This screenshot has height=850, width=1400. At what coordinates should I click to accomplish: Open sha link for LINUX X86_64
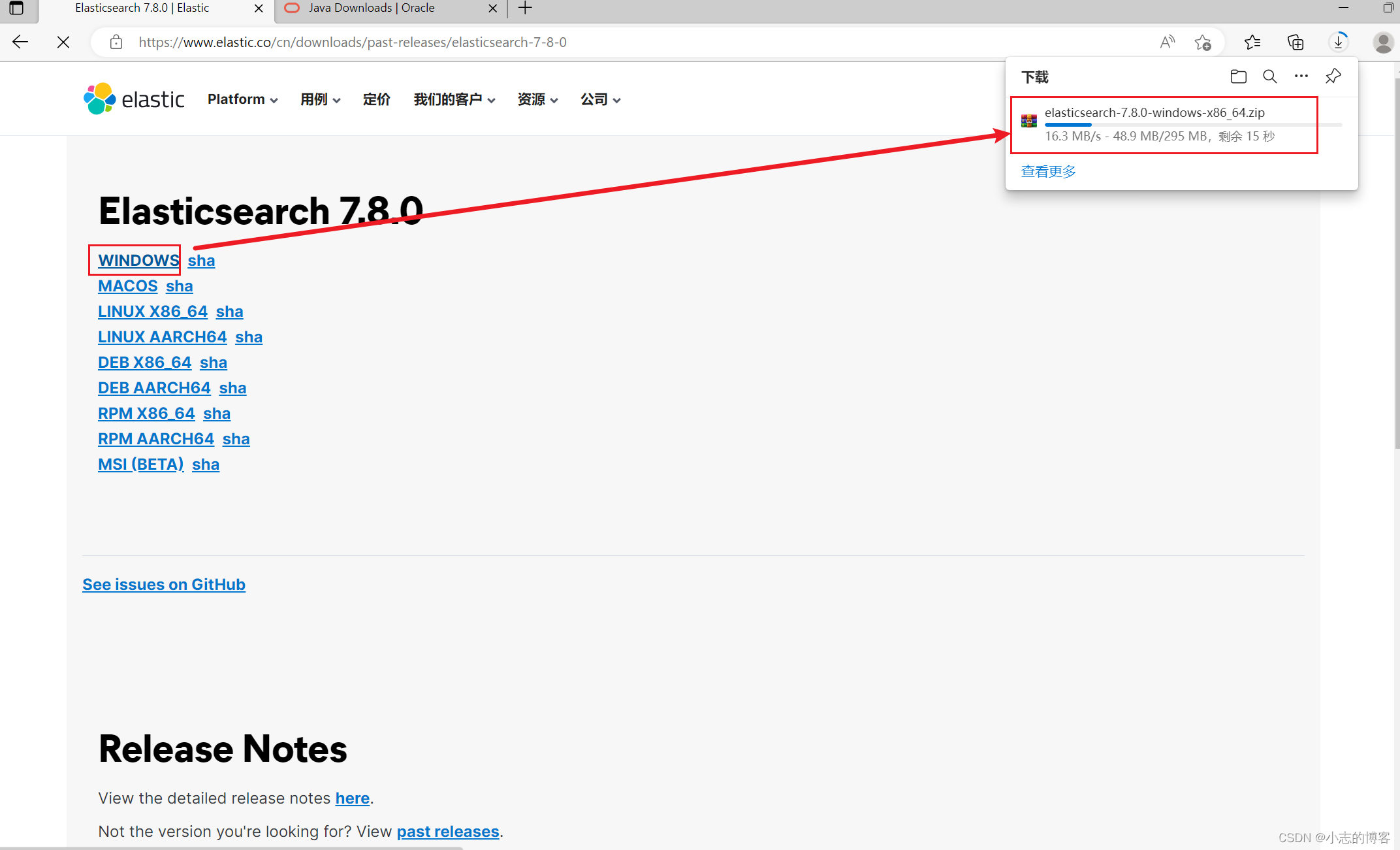coord(230,311)
